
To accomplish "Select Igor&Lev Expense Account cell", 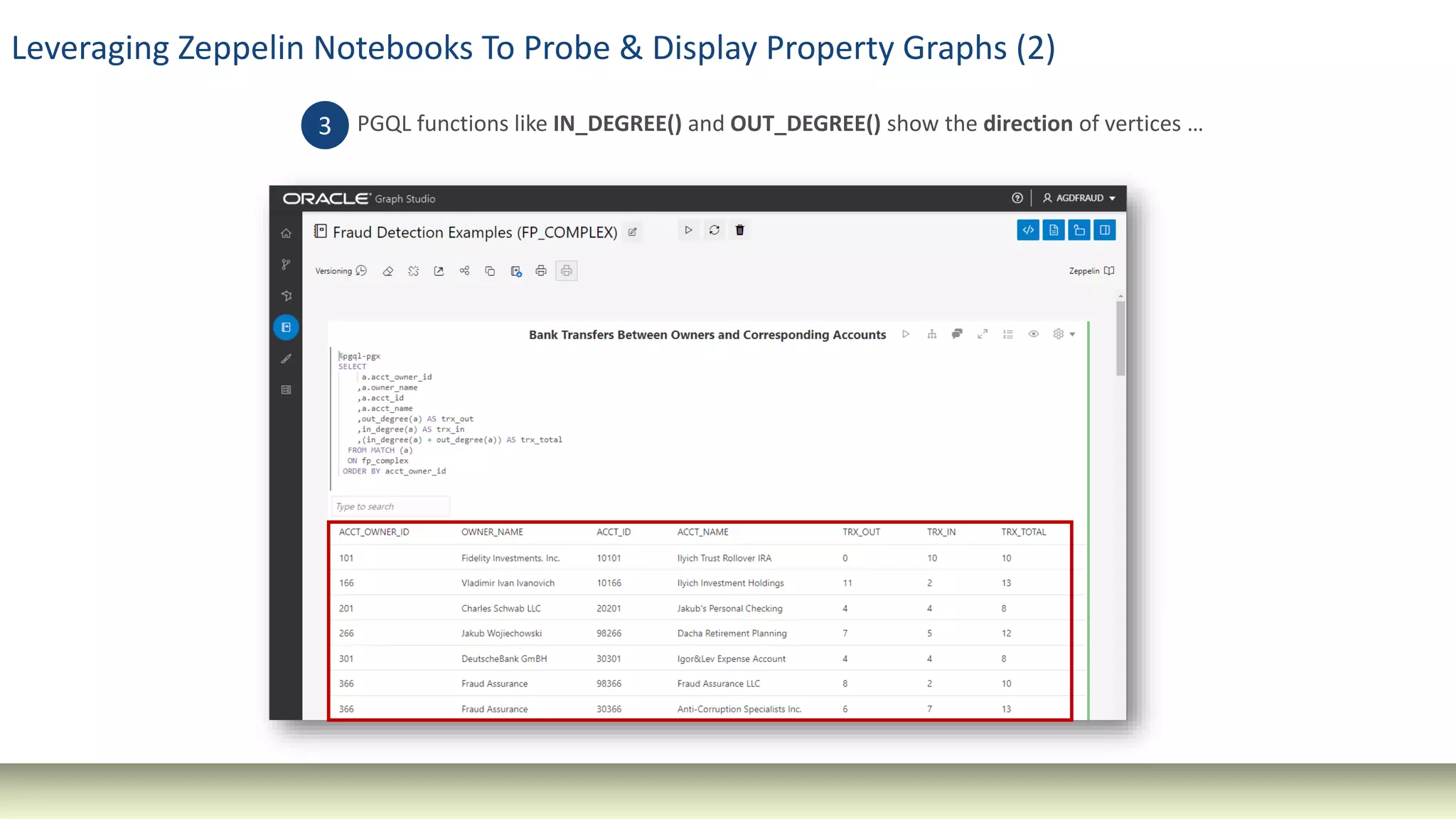I will coord(731,659).
